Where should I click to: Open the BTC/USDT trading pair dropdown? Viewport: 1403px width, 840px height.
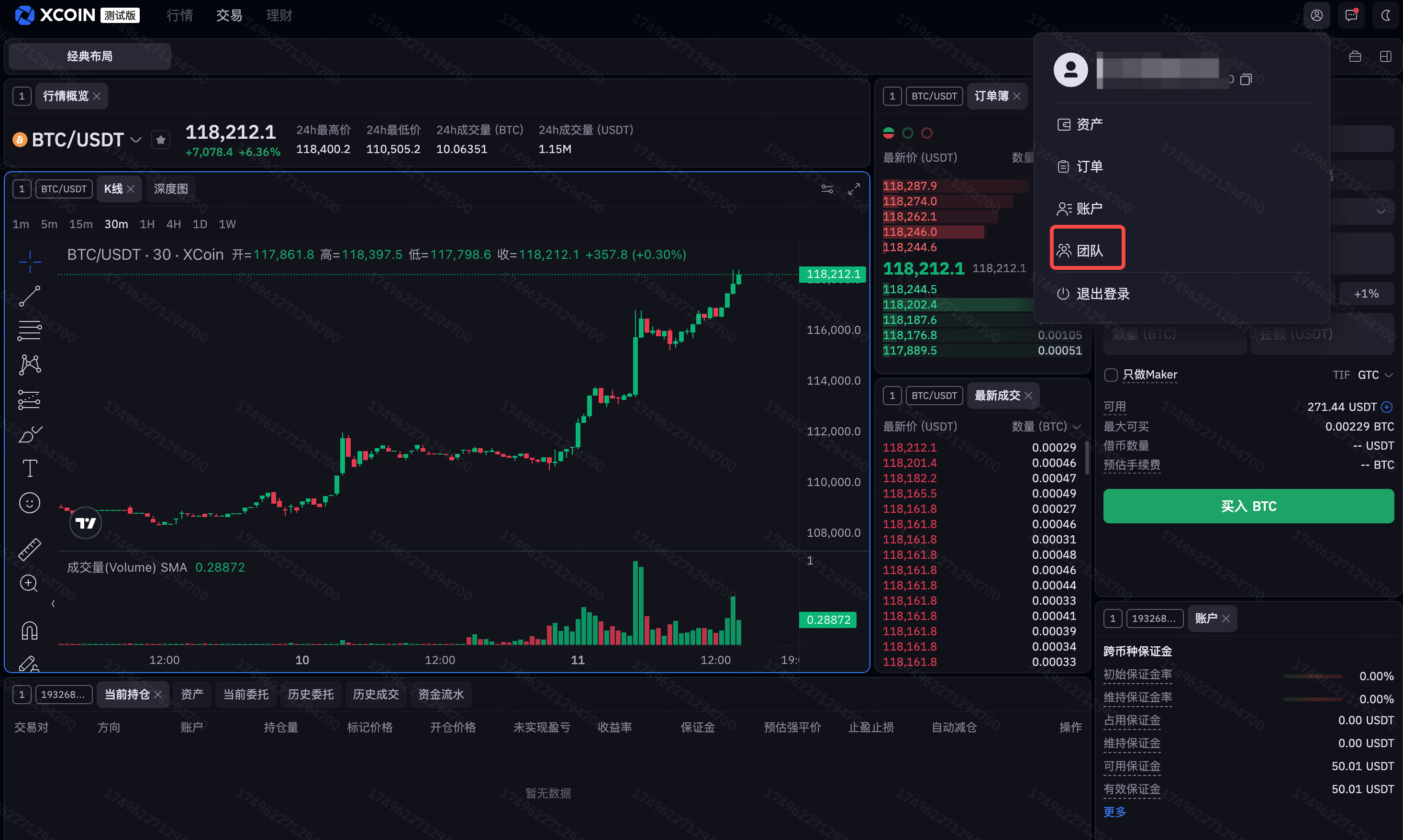pos(136,140)
